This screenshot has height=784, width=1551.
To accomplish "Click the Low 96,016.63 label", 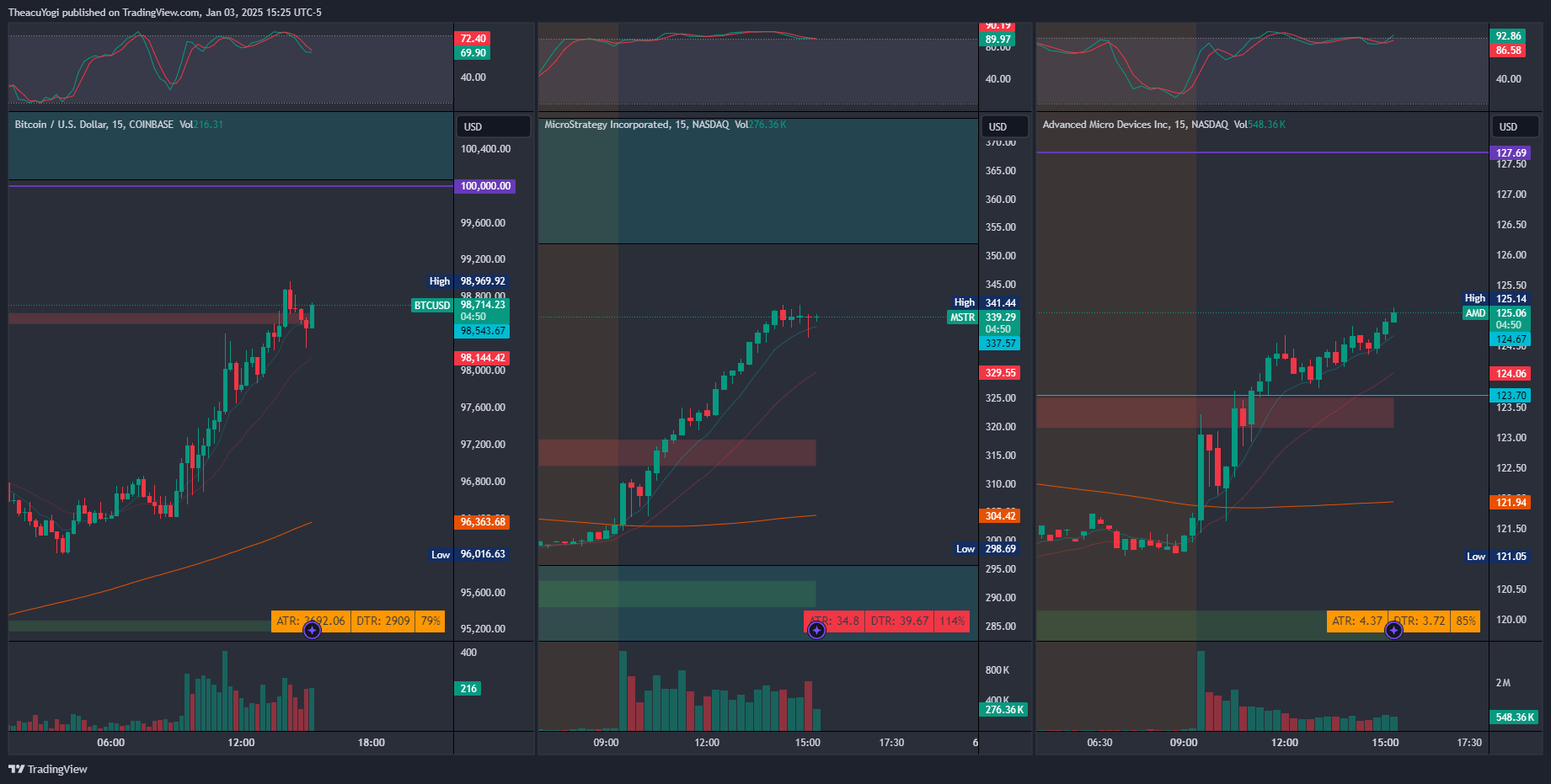I will pos(469,554).
